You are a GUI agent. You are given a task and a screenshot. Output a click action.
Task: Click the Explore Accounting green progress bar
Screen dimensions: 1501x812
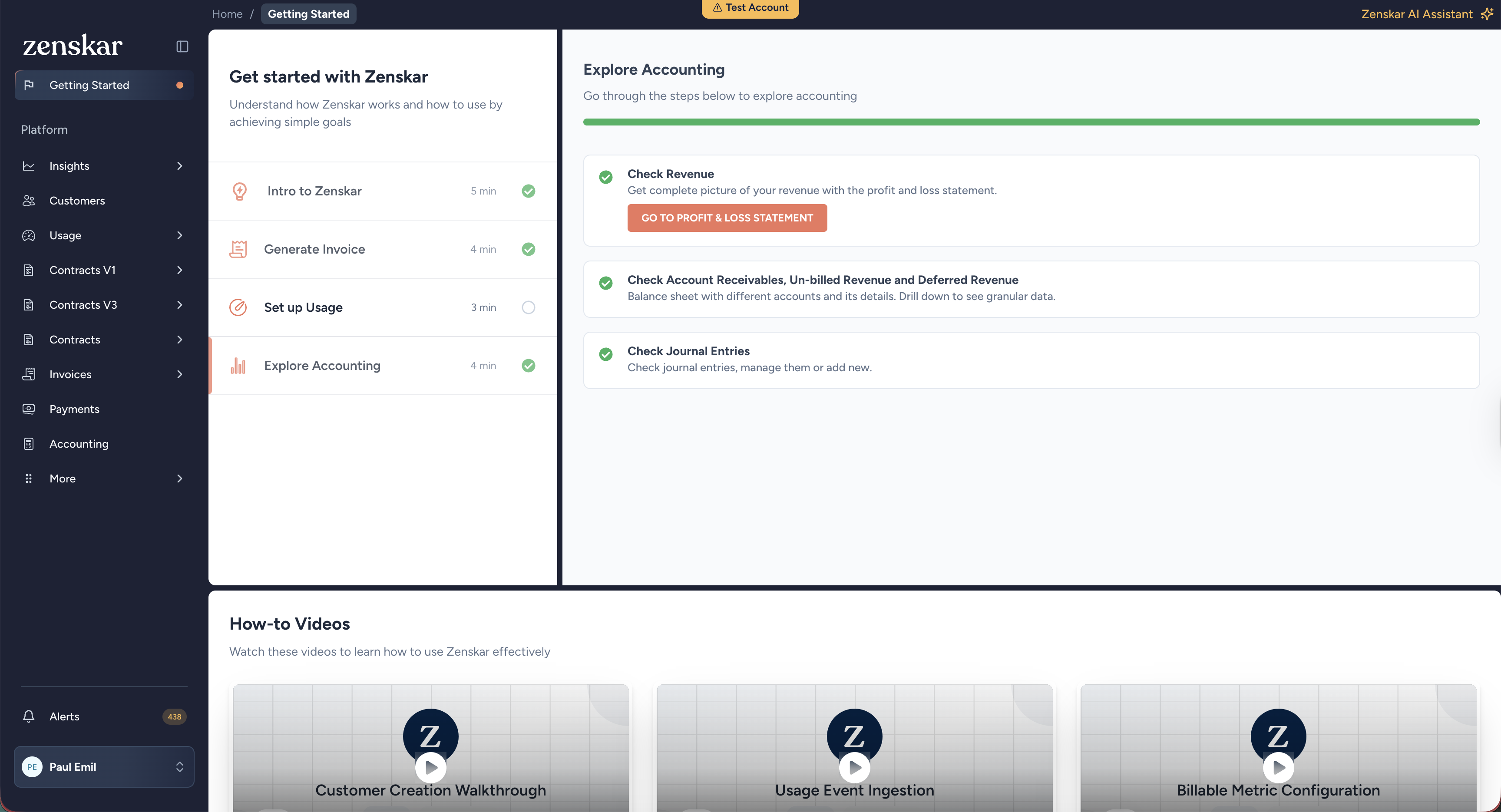(1032, 122)
